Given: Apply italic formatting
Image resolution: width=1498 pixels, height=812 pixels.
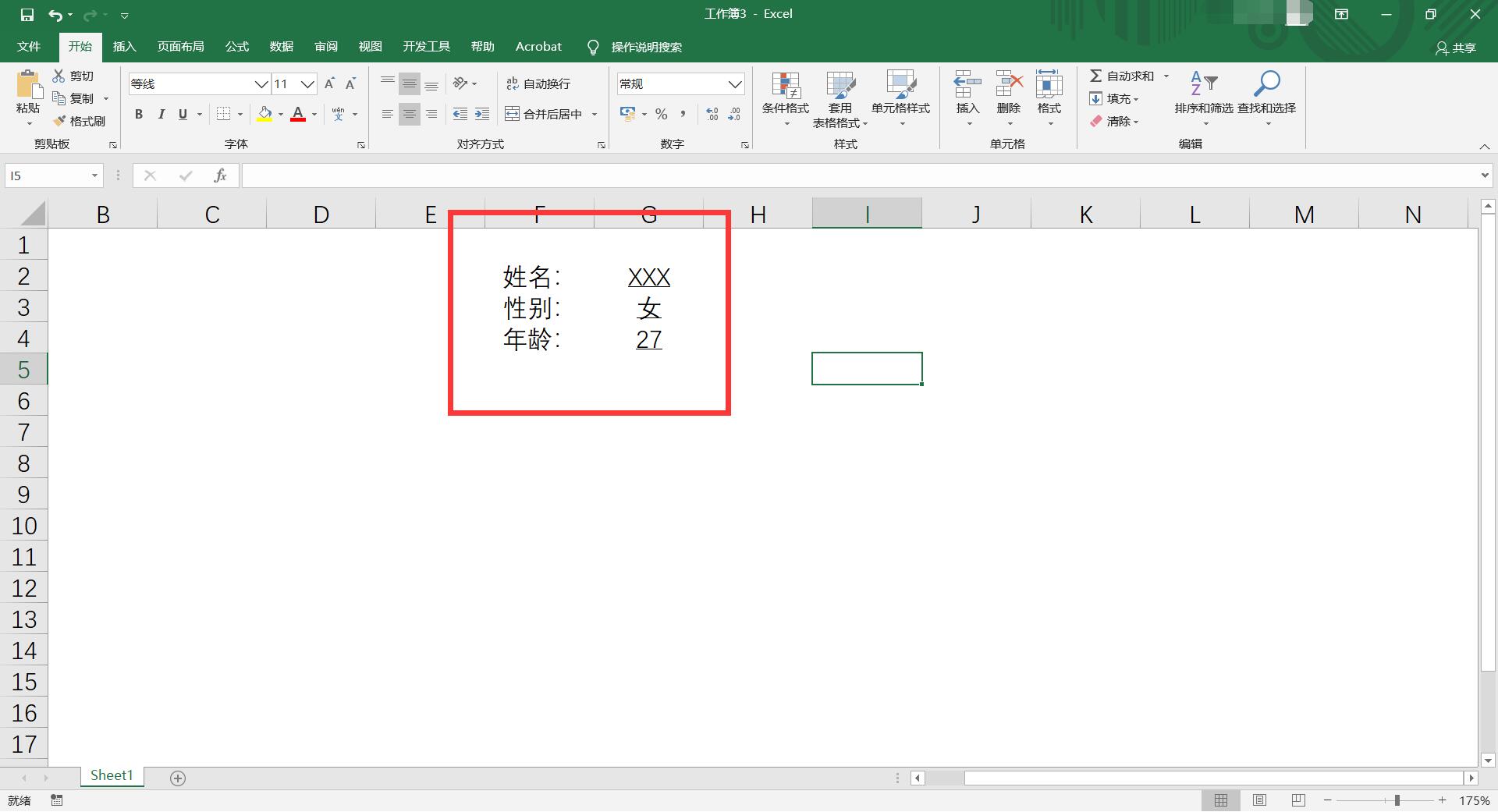Looking at the screenshot, I should pyautogui.click(x=162, y=114).
